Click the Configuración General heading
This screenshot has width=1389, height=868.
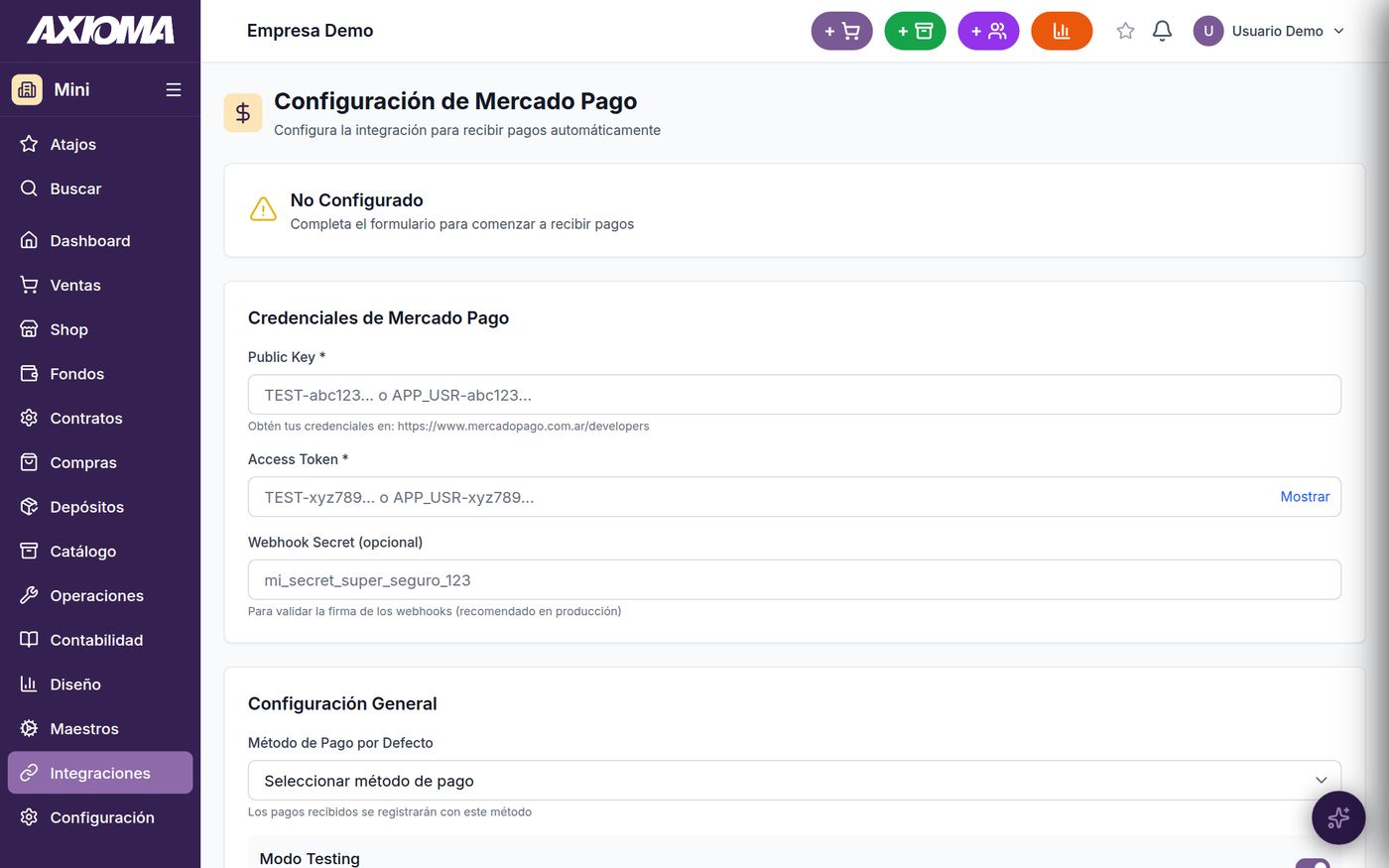pos(342,703)
